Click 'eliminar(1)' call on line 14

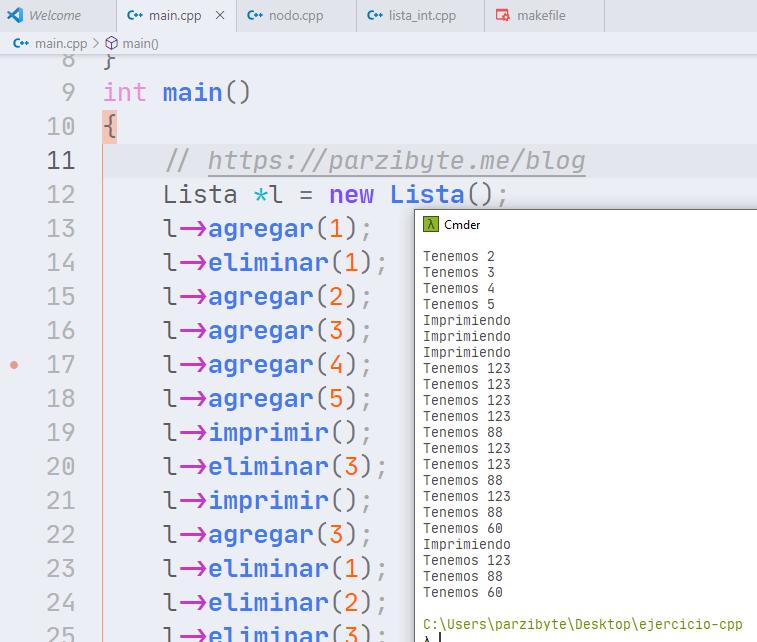coord(290,263)
